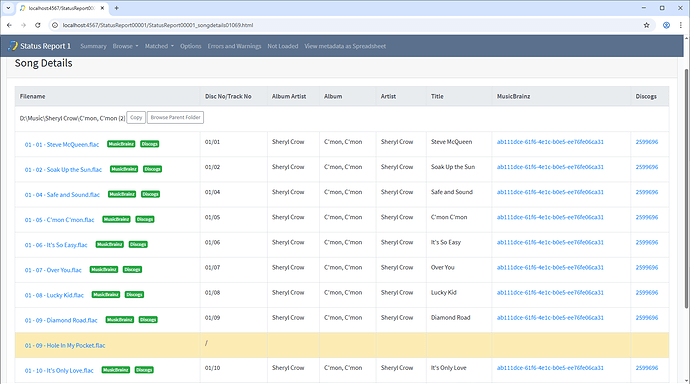Open file 01 - 08 - Lucky Kid.flac
690x384 pixels.
(x=54, y=295)
